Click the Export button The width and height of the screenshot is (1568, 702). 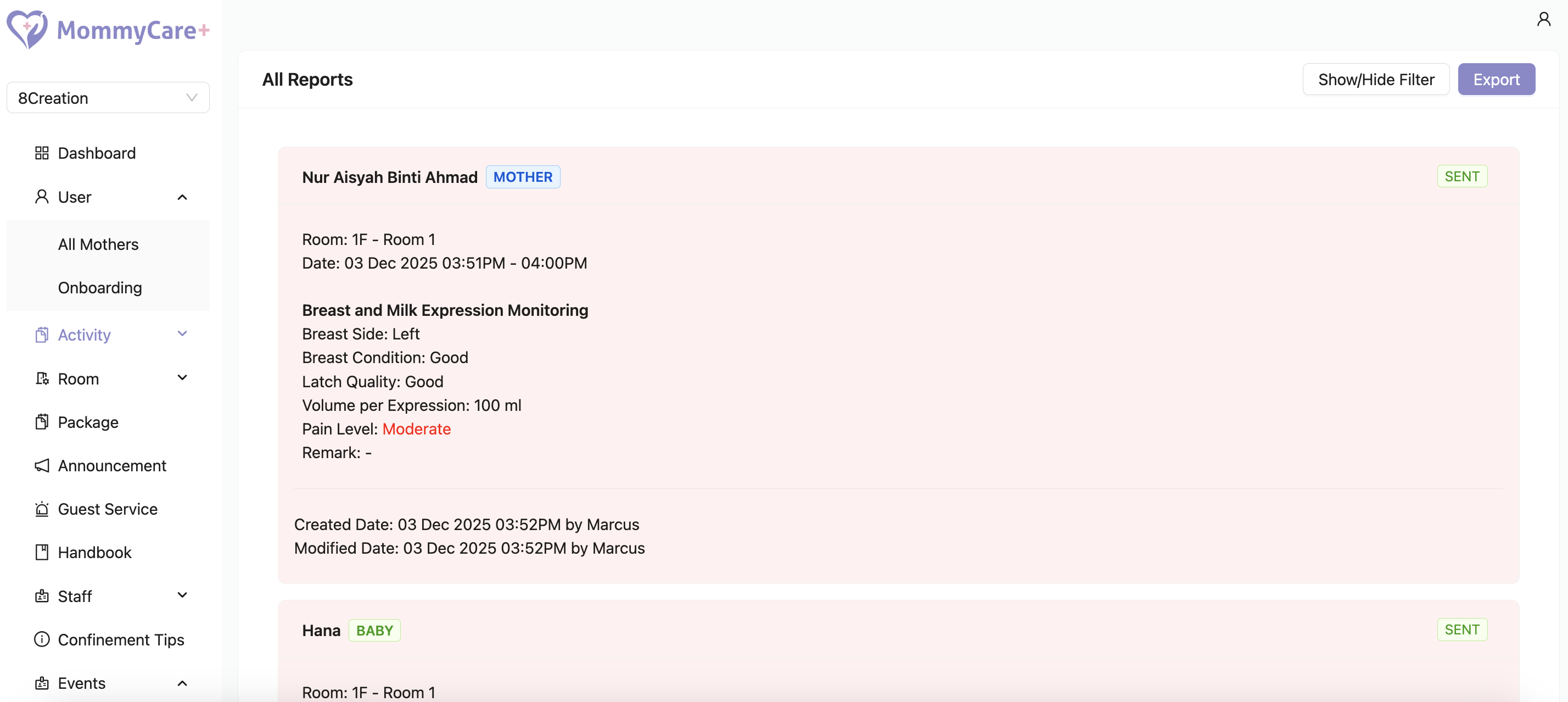coord(1496,79)
